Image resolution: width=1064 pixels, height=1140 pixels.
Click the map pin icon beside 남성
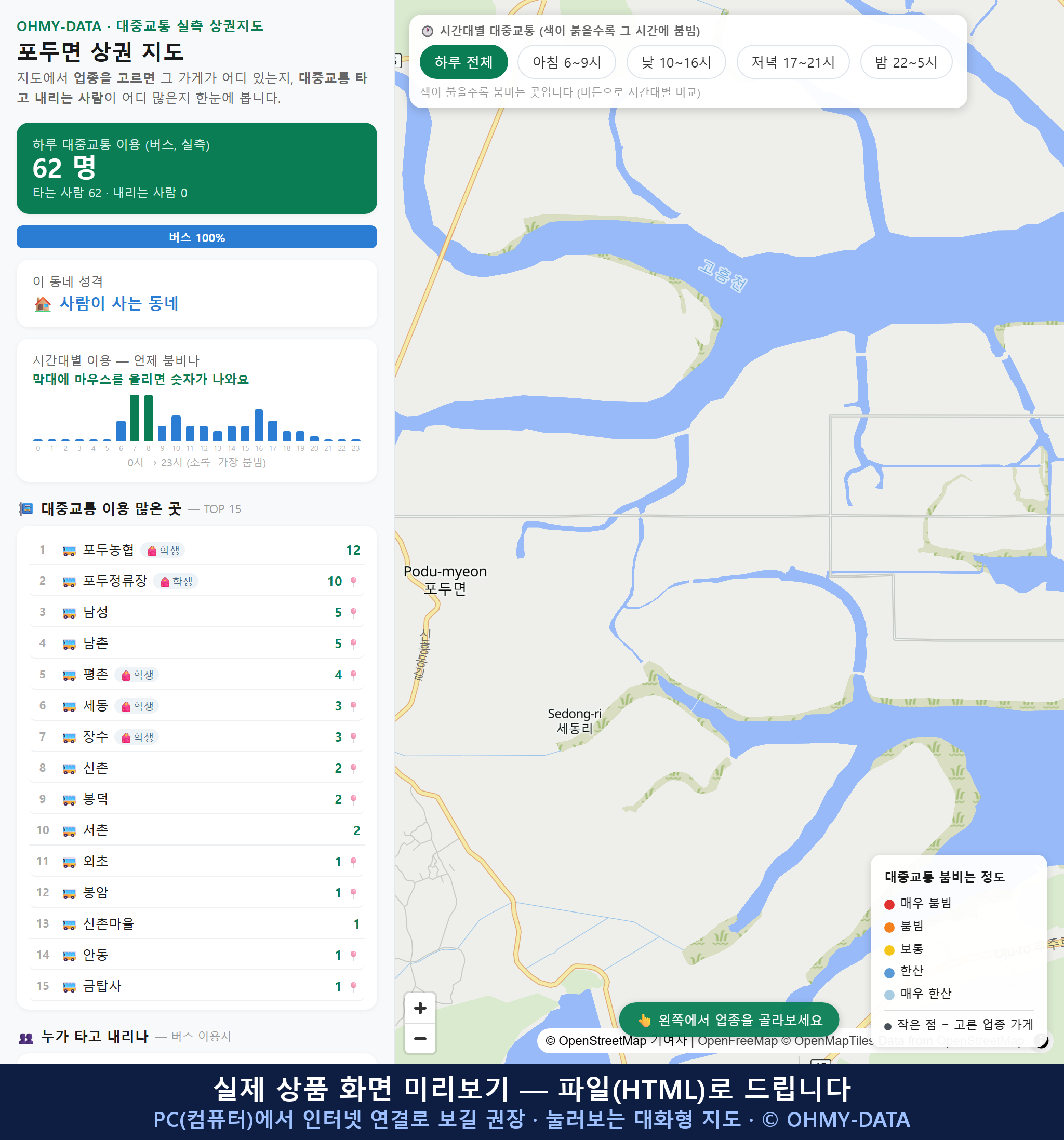(353, 612)
